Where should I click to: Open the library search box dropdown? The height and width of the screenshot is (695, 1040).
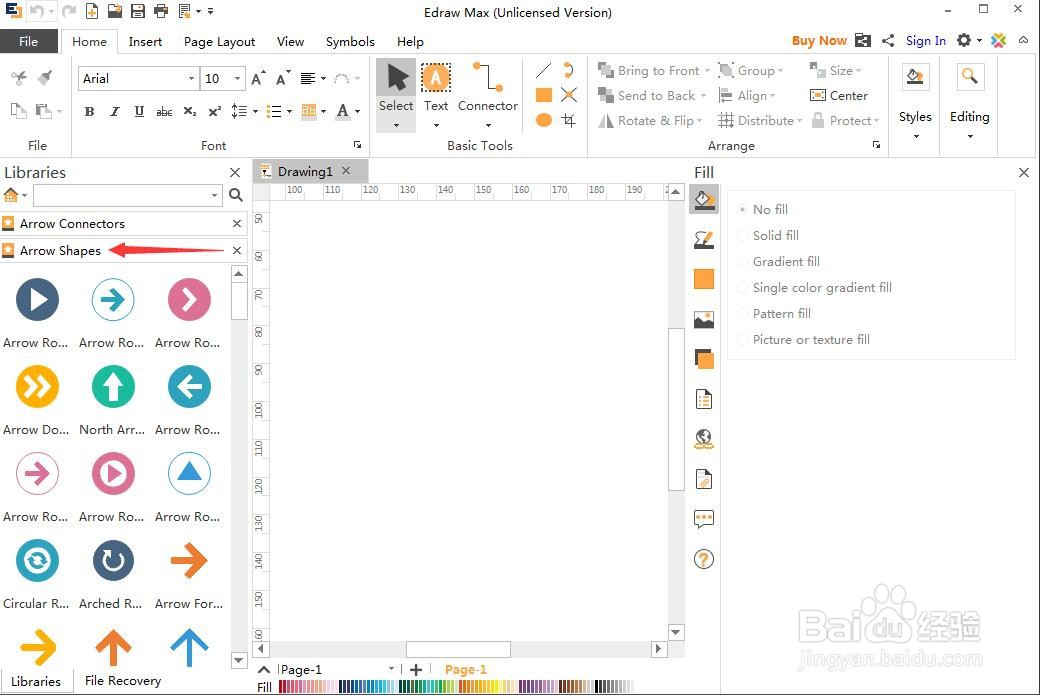[214, 195]
